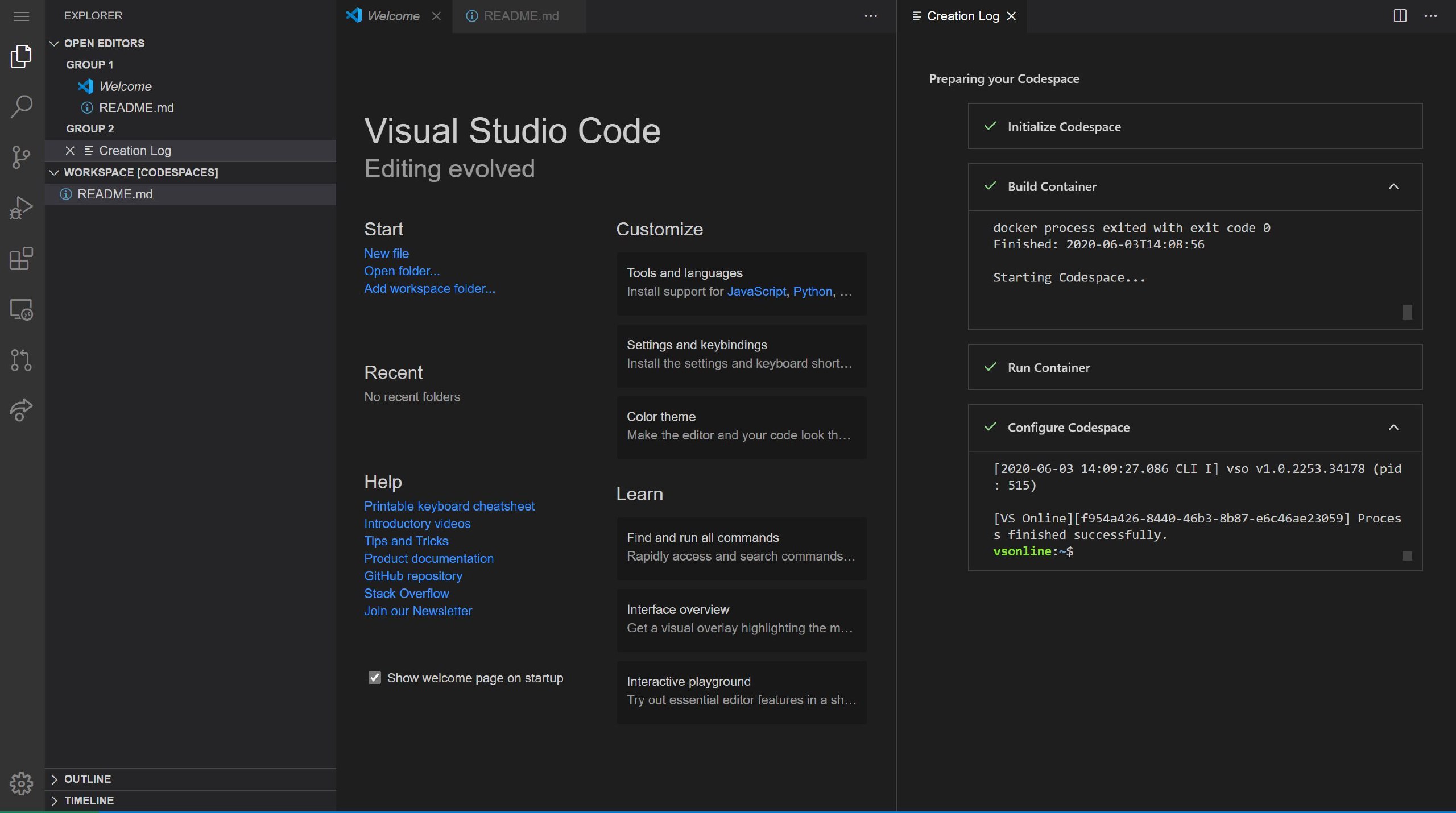Click the Run Container step row
1456x813 pixels.
1195,367
